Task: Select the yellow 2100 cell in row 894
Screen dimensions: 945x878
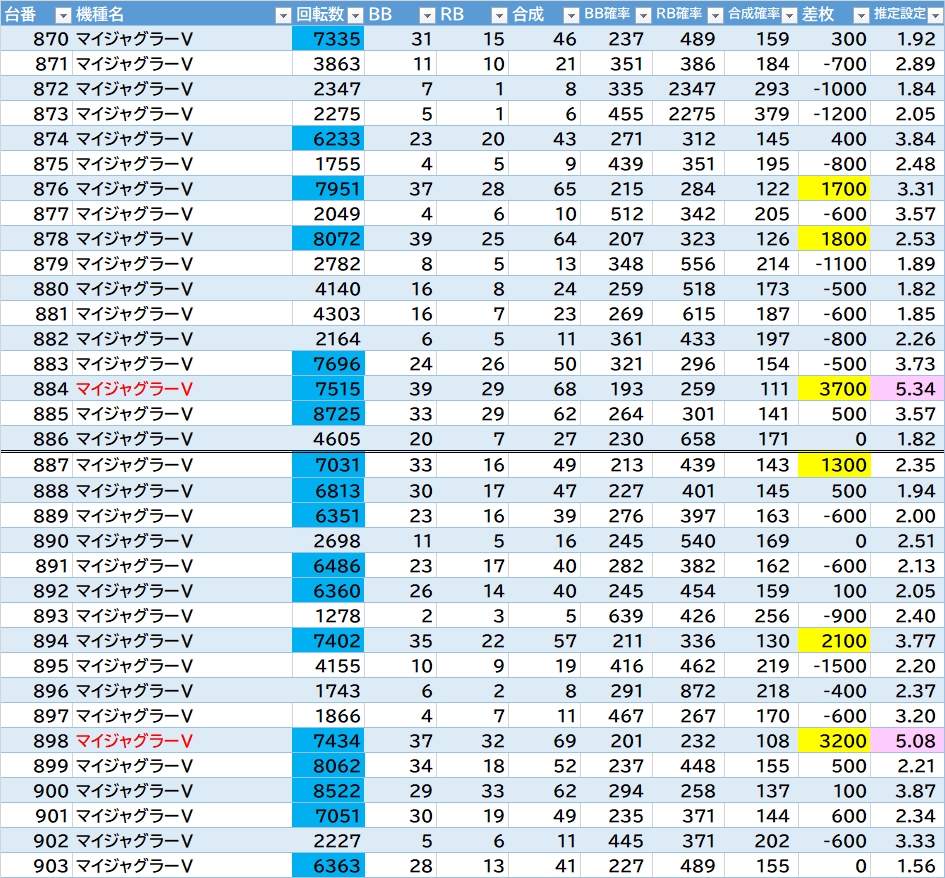Action: (834, 641)
